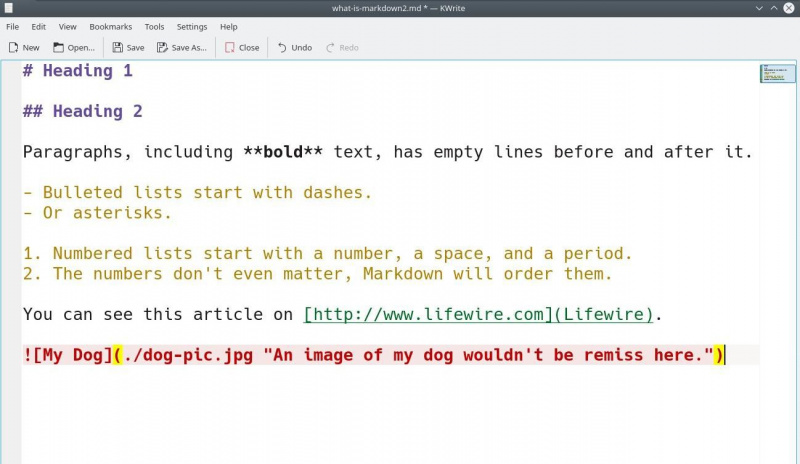Open the Settings menu
The width and height of the screenshot is (800, 464).
(192, 27)
